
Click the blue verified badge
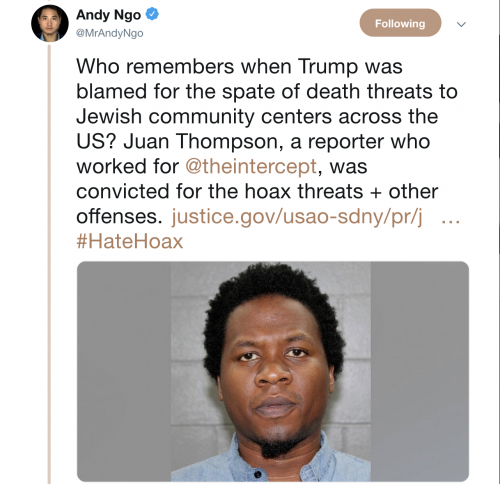click(x=152, y=14)
